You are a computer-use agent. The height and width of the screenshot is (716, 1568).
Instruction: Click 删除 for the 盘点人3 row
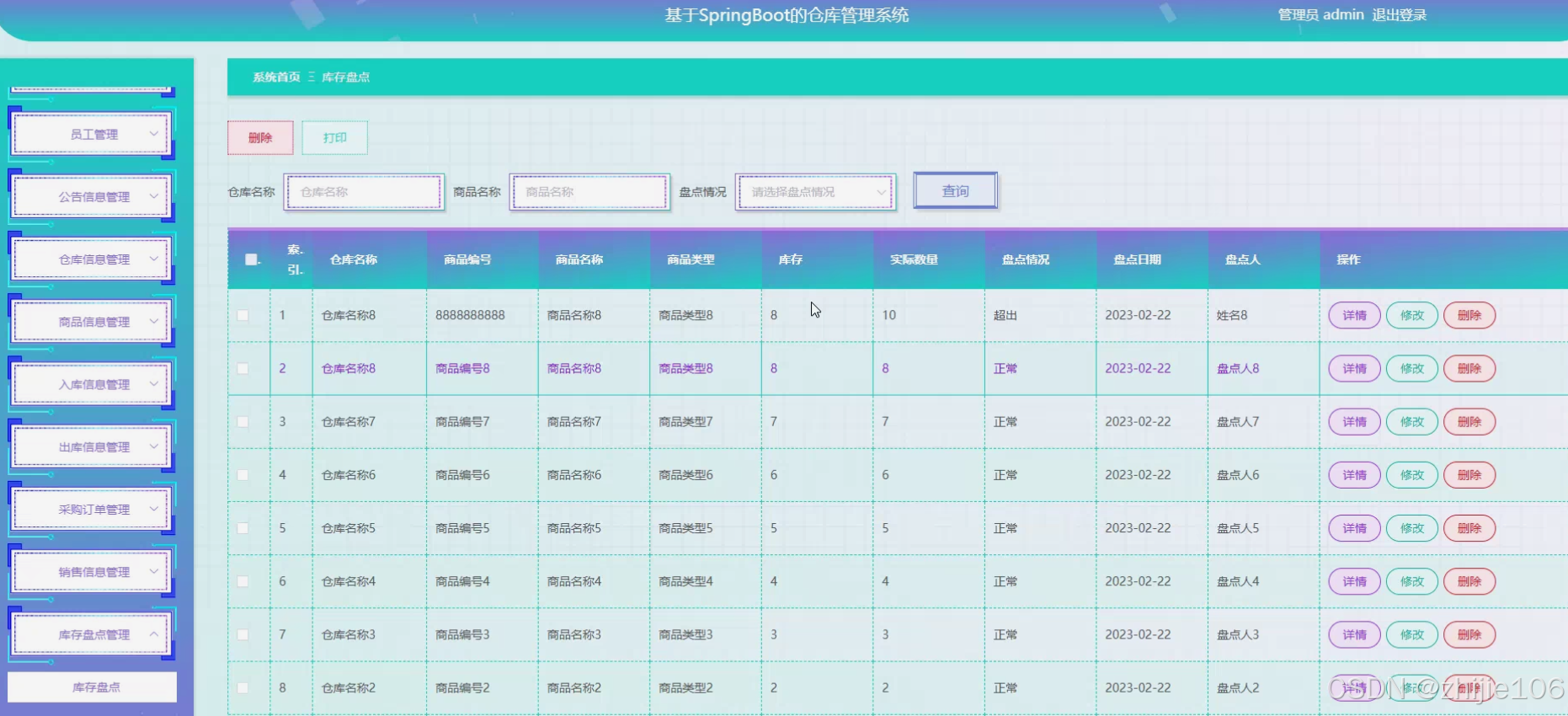click(1469, 634)
